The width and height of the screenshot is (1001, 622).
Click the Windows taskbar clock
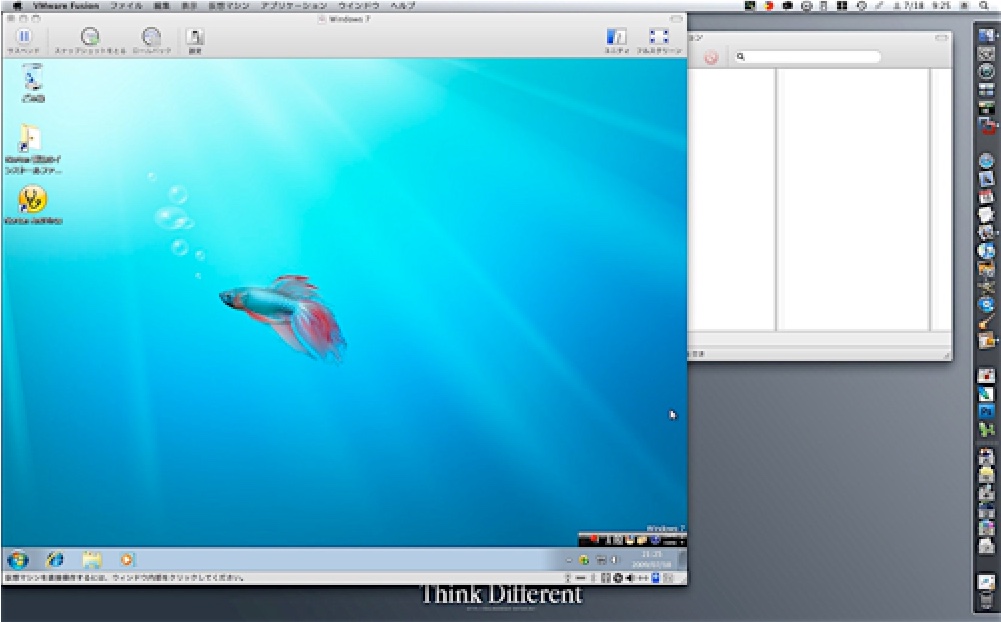point(652,559)
